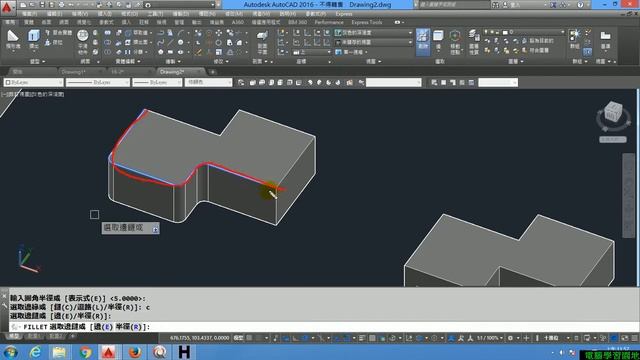Click the Help question mark icon
The height and width of the screenshot is (360, 640).
[580, 5]
